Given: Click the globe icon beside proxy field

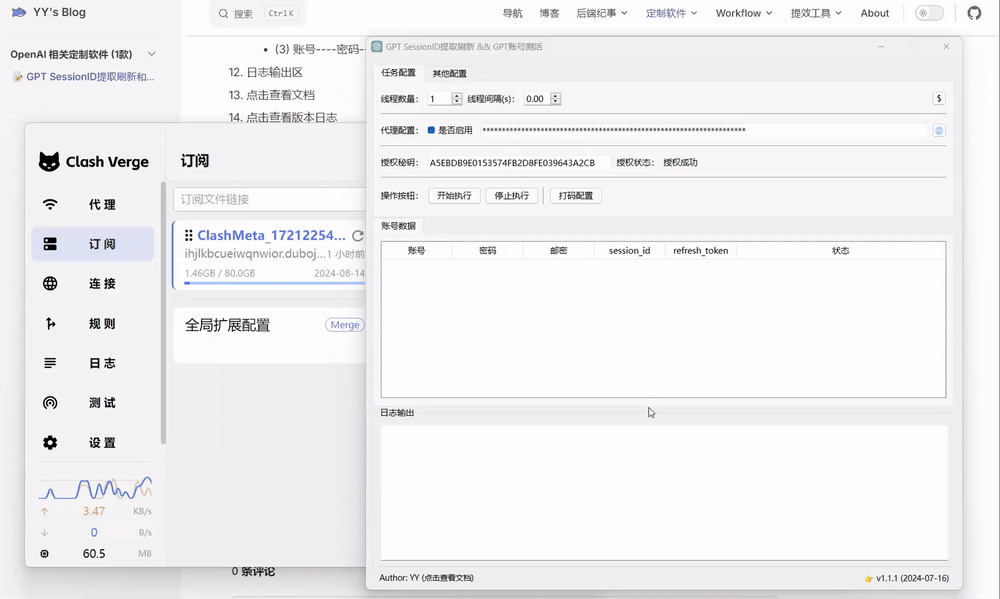Looking at the screenshot, I should (x=939, y=131).
